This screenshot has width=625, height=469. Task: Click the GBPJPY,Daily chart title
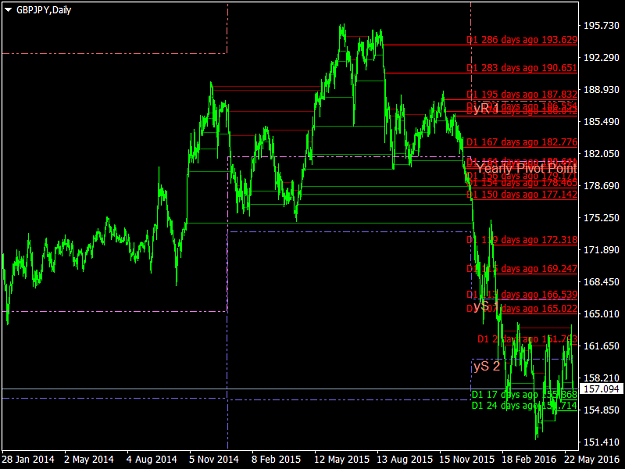(x=43, y=10)
